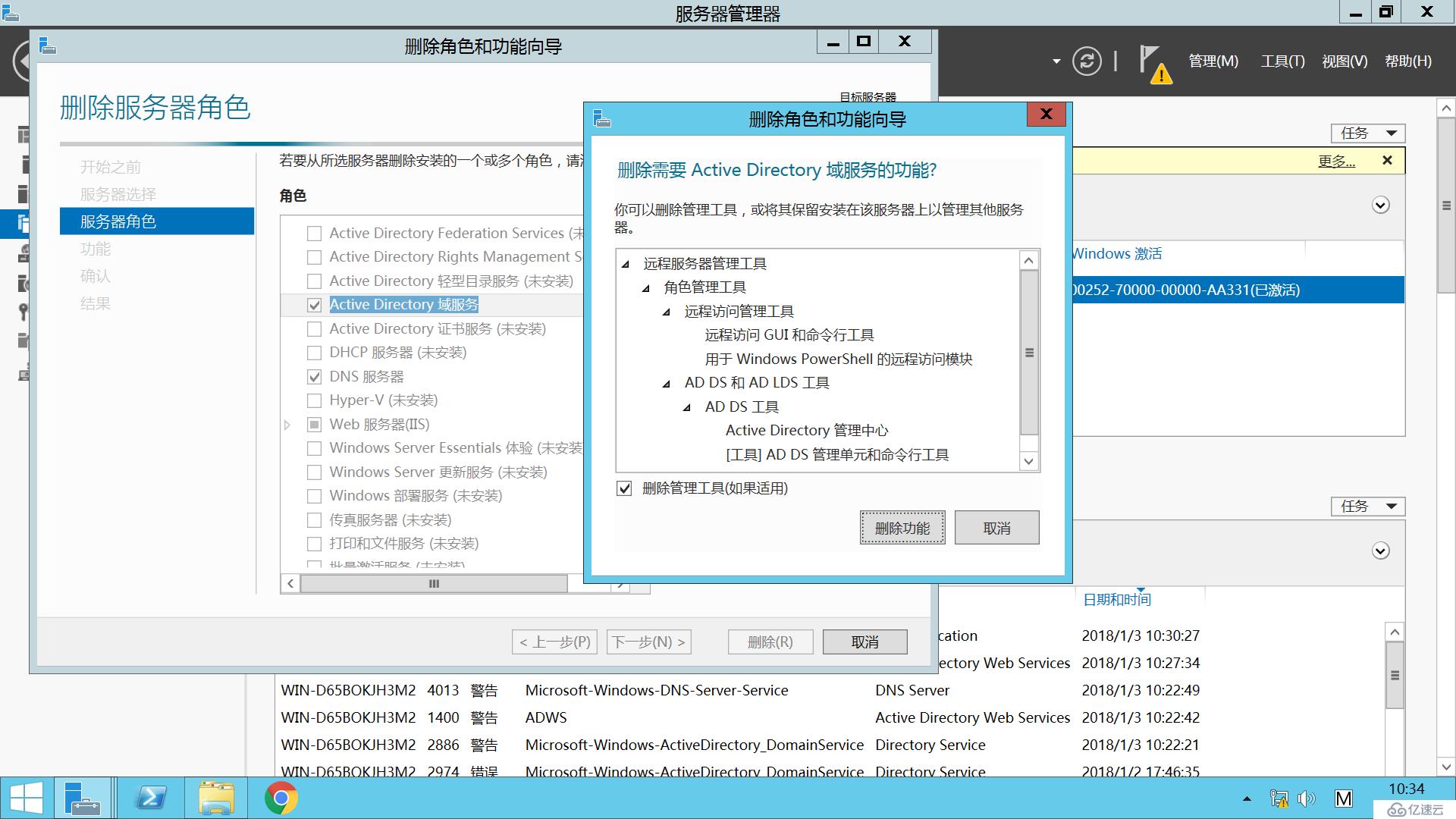Click Server Manager main scrollbar thumb
The height and width of the screenshot is (819, 1456).
tap(1446, 206)
